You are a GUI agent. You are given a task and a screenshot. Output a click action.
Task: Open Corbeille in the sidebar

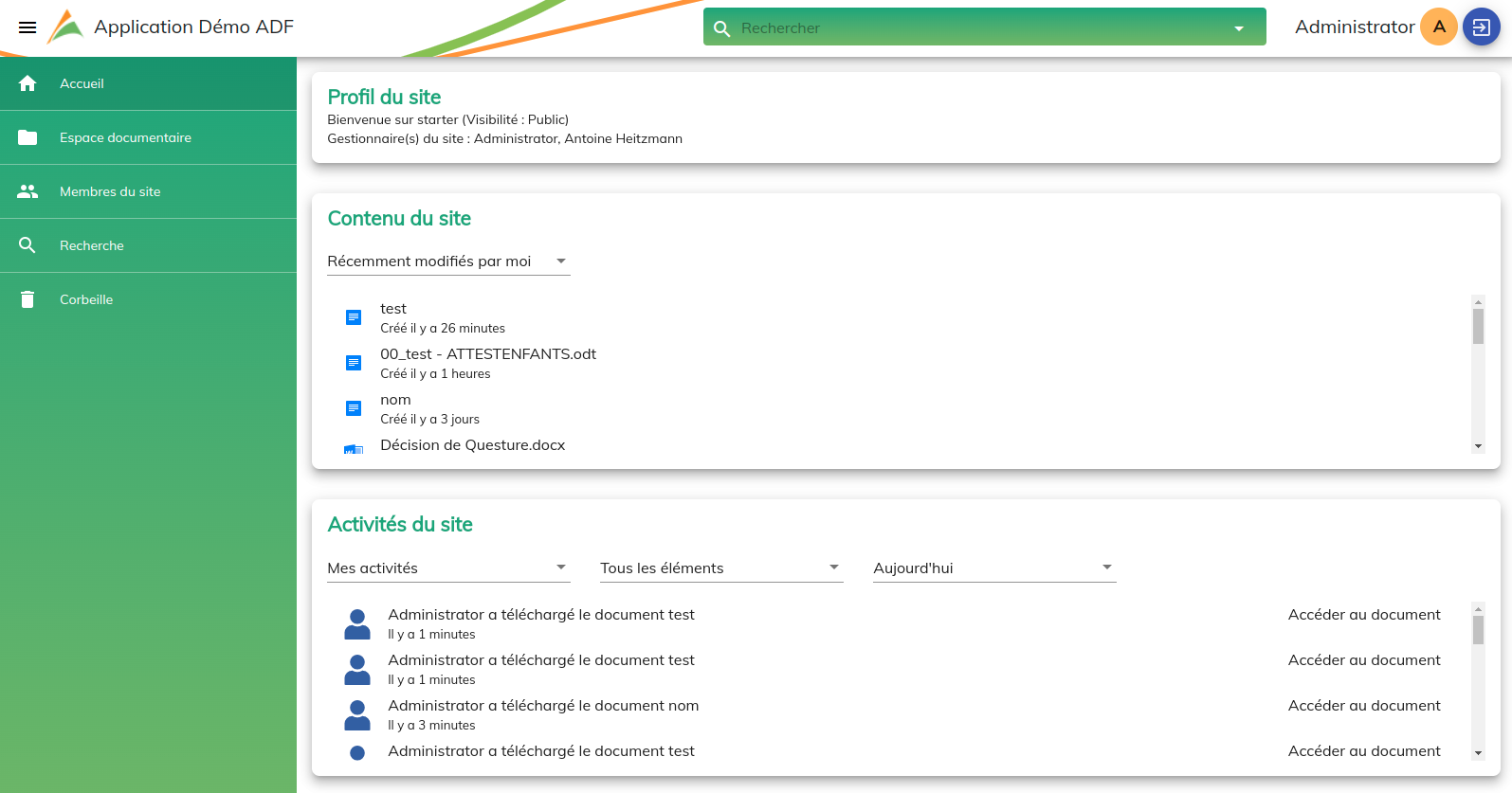click(x=148, y=299)
